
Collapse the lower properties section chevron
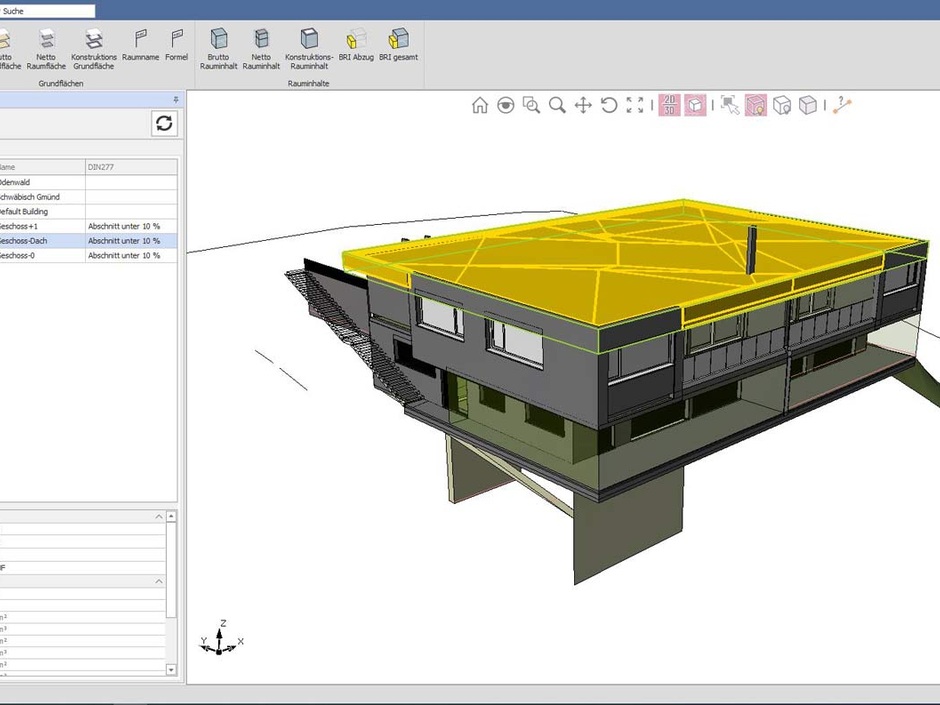159,581
